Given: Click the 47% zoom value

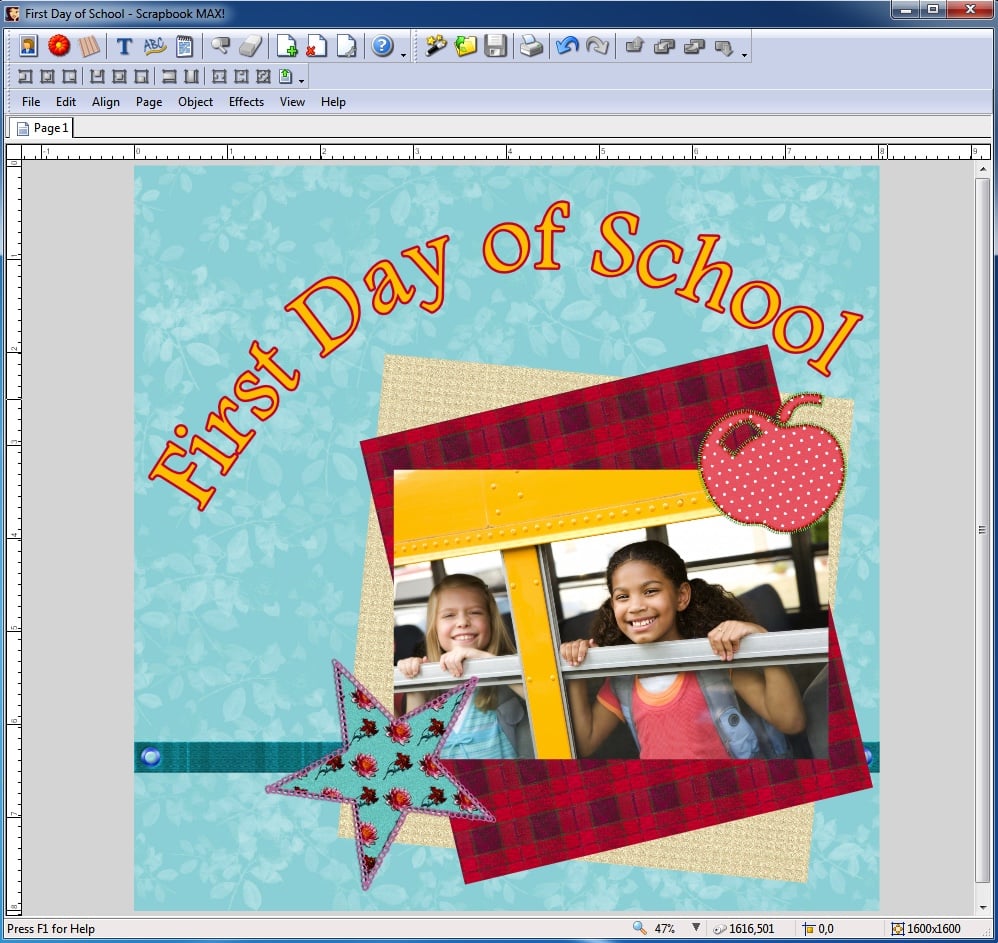Looking at the screenshot, I should 664,929.
